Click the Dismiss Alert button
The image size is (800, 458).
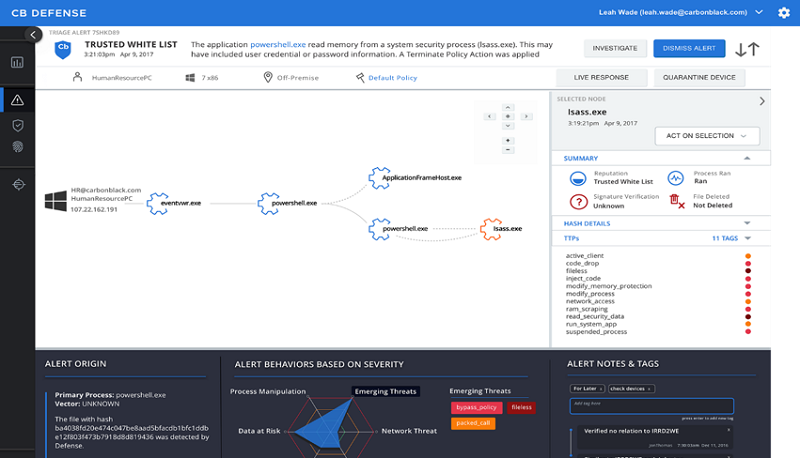[689, 48]
